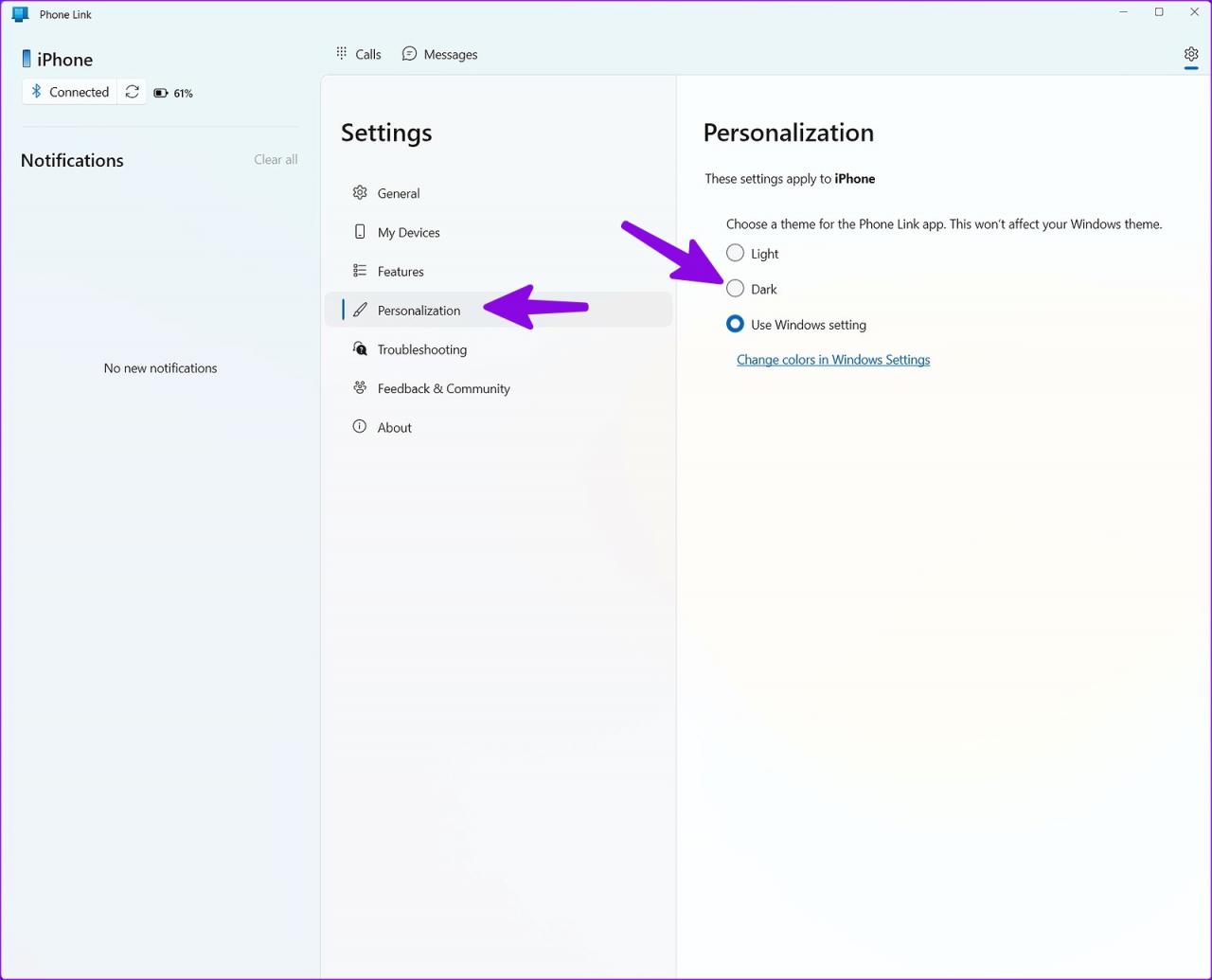The width and height of the screenshot is (1212, 980).
Task: Click the 61% battery percentage text
Action: (x=183, y=93)
